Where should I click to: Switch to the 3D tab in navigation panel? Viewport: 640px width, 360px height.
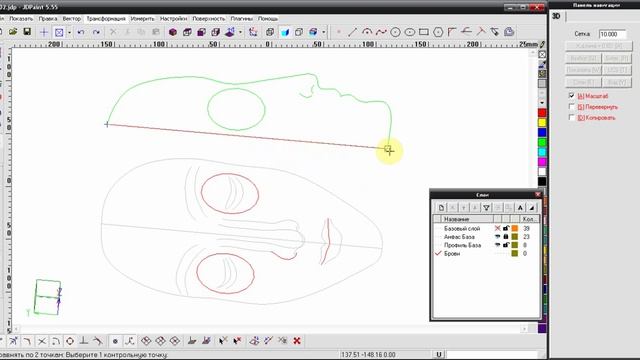pos(556,16)
